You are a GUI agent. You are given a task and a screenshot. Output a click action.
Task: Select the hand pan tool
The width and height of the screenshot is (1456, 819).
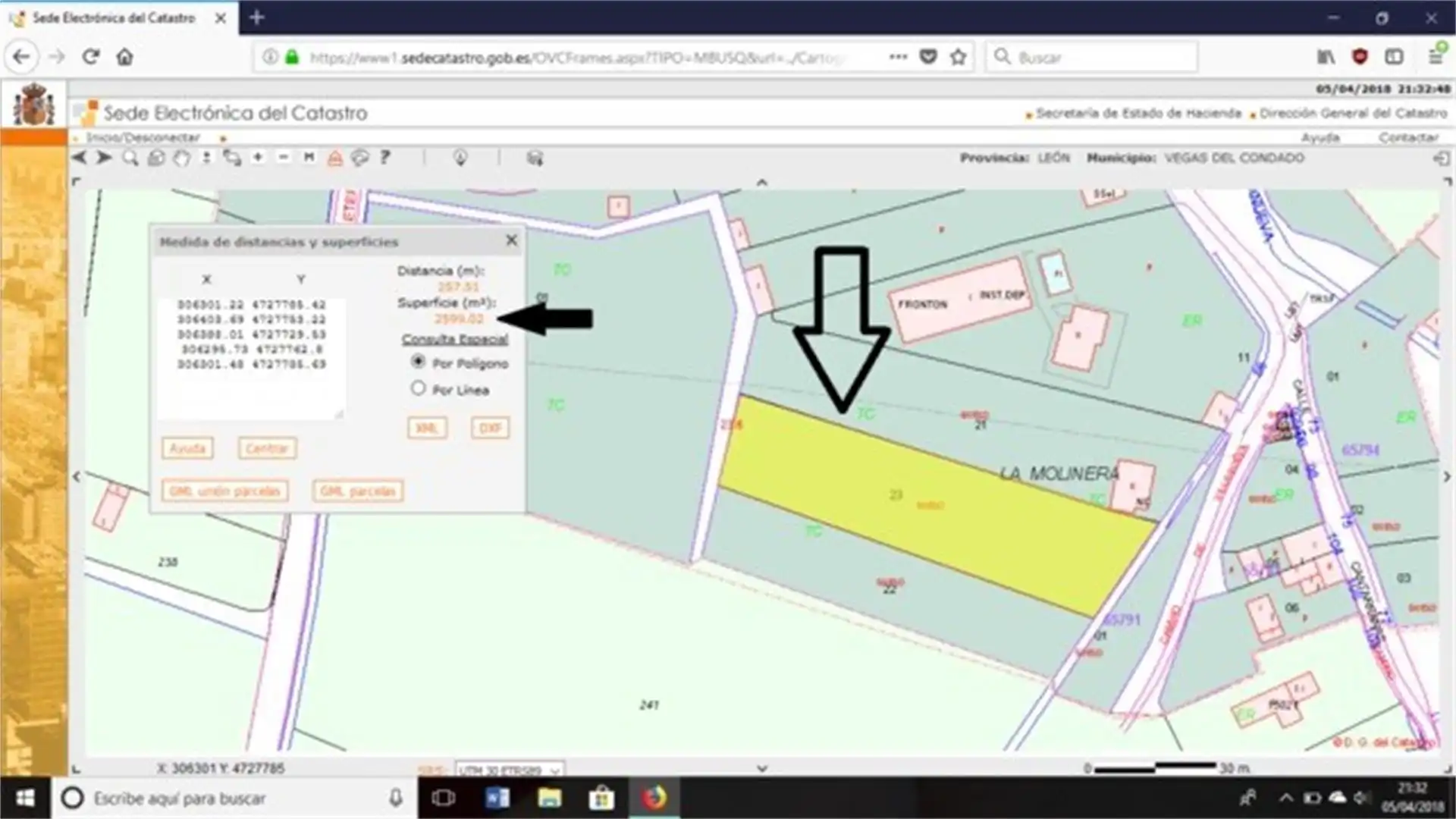pos(181,158)
